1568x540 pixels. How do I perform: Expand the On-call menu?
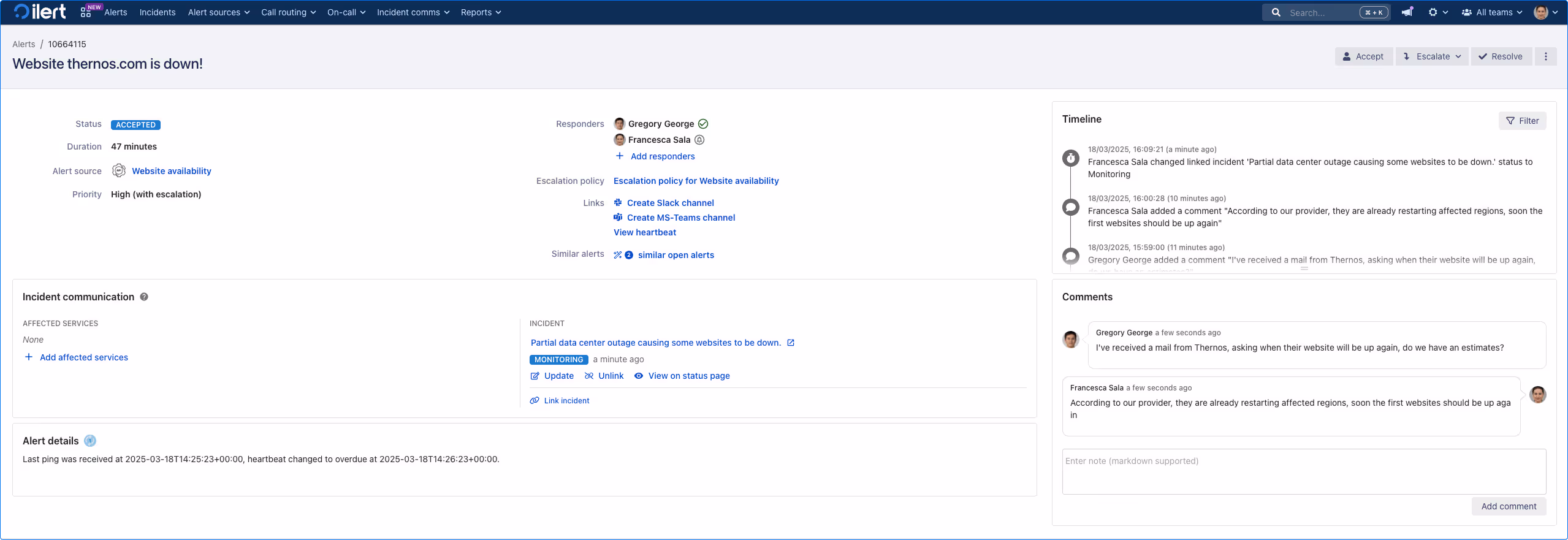(346, 12)
